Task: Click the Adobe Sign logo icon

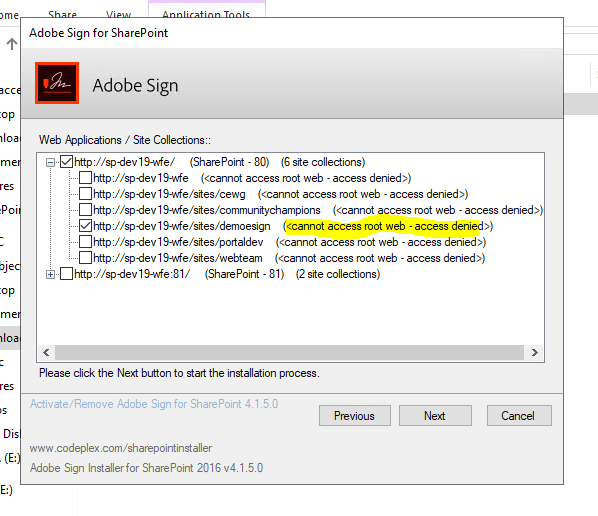Action: [57, 83]
